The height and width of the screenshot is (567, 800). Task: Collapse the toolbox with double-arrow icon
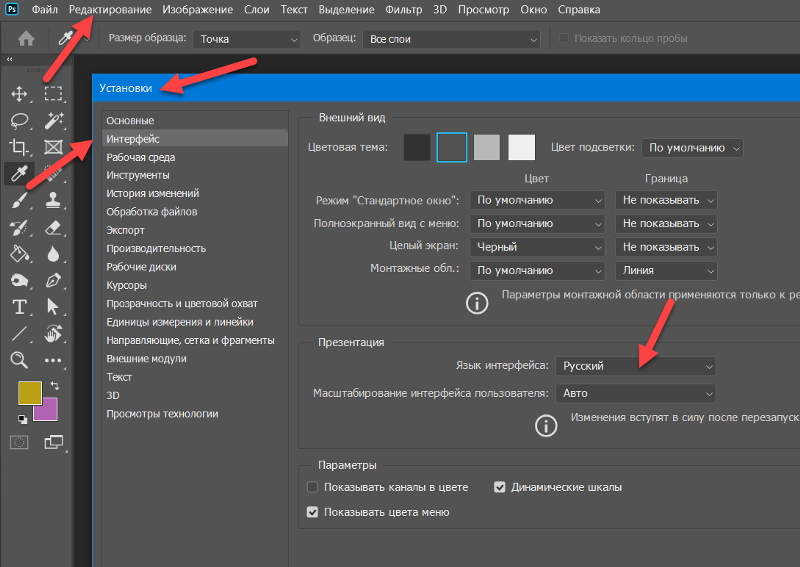pos(9,60)
